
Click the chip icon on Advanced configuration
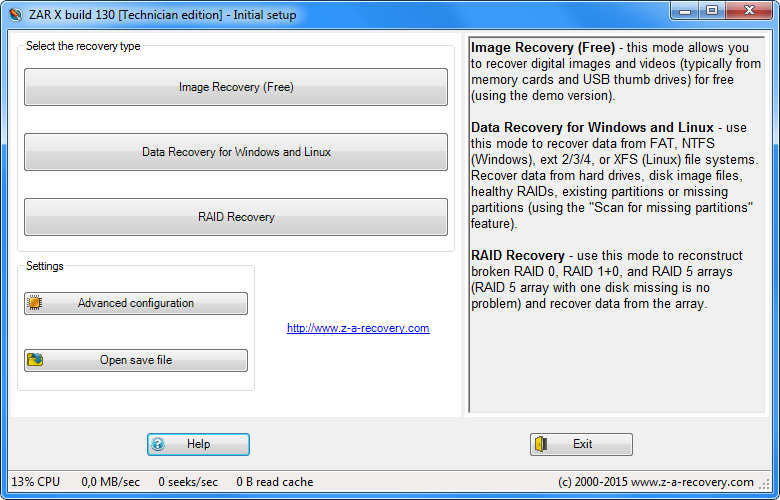[x=35, y=303]
